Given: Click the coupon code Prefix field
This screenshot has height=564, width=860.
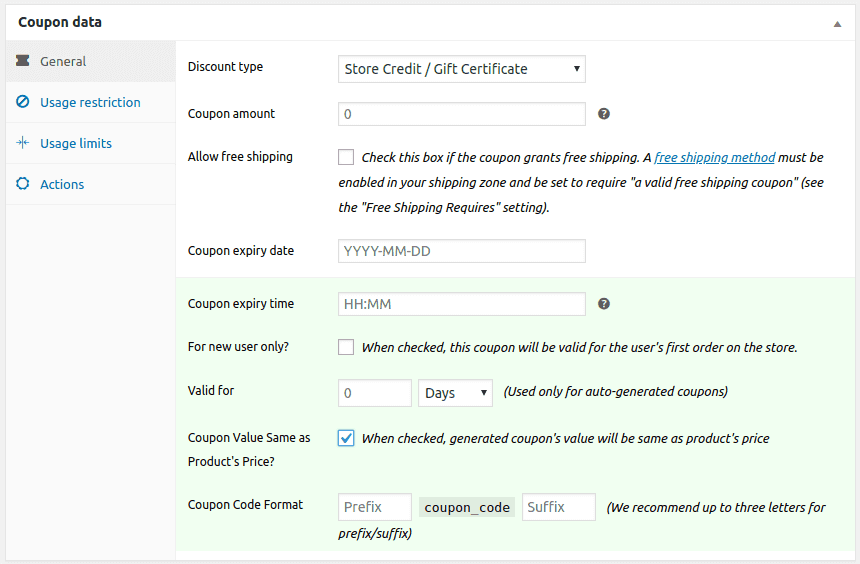Looking at the screenshot, I should 375,507.
